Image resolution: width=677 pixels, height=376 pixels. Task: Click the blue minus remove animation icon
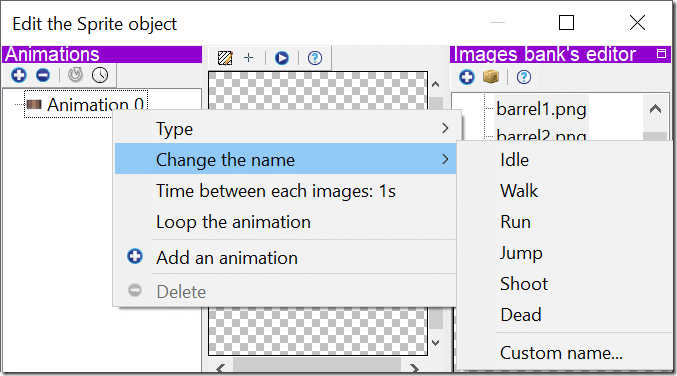pyautogui.click(x=43, y=75)
